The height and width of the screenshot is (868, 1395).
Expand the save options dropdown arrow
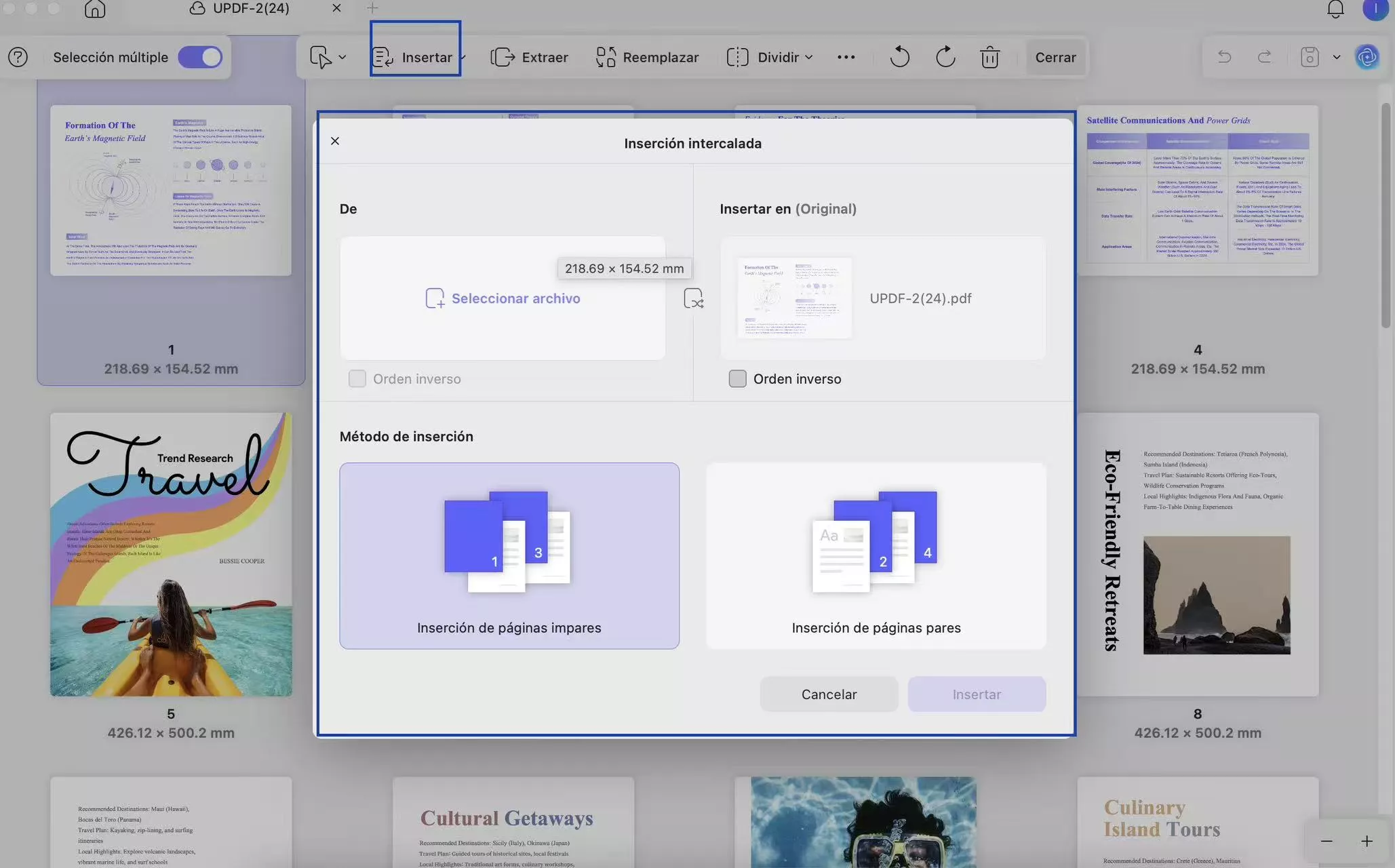[x=1337, y=57]
